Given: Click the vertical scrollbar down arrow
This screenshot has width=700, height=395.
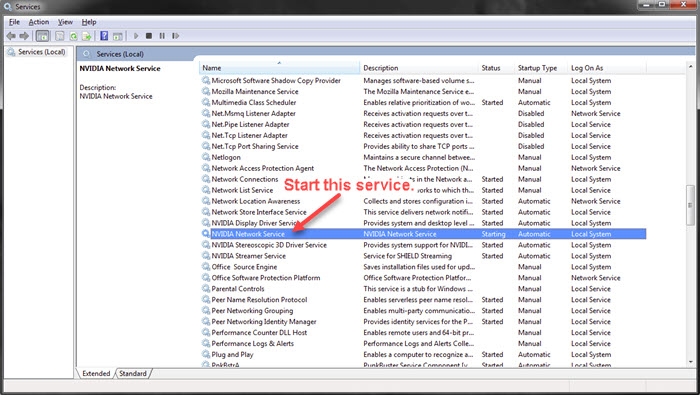Looking at the screenshot, I should pyautogui.click(x=691, y=362).
